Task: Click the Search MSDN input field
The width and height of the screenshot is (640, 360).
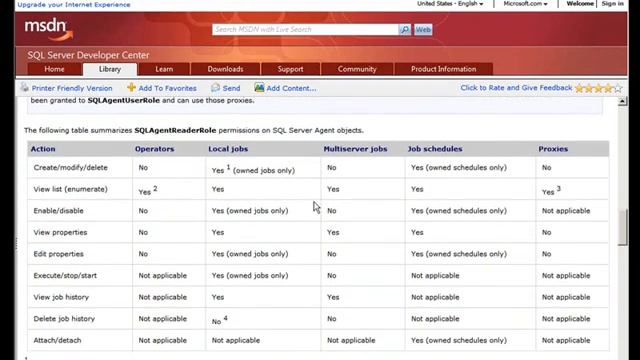Action: [x=305, y=29]
